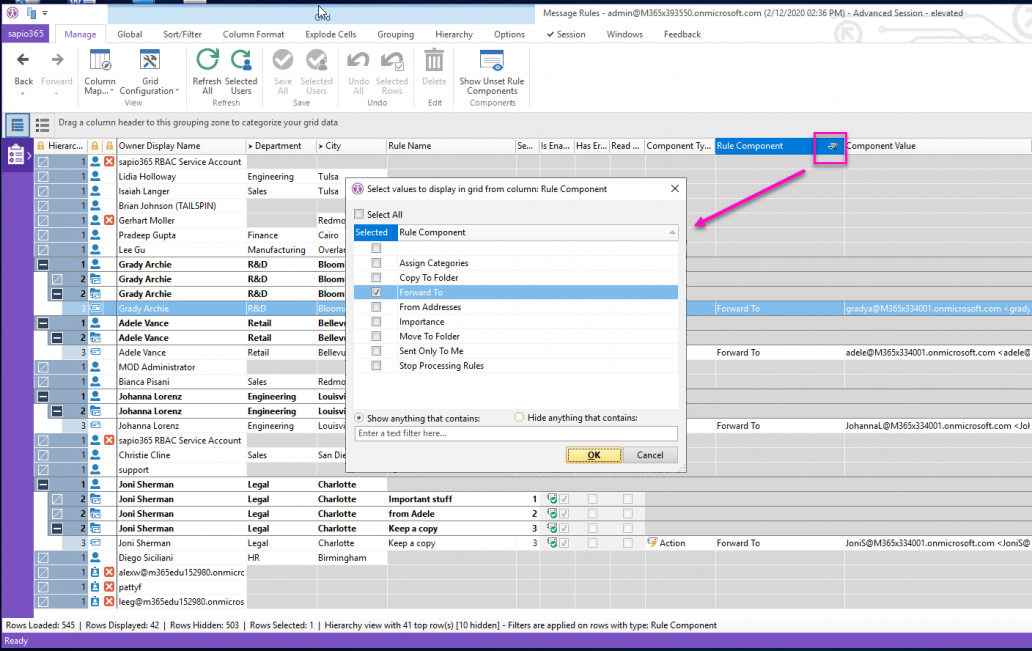Switch to the Global tab
Image resolution: width=1032 pixels, height=651 pixels.
[130, 34]
